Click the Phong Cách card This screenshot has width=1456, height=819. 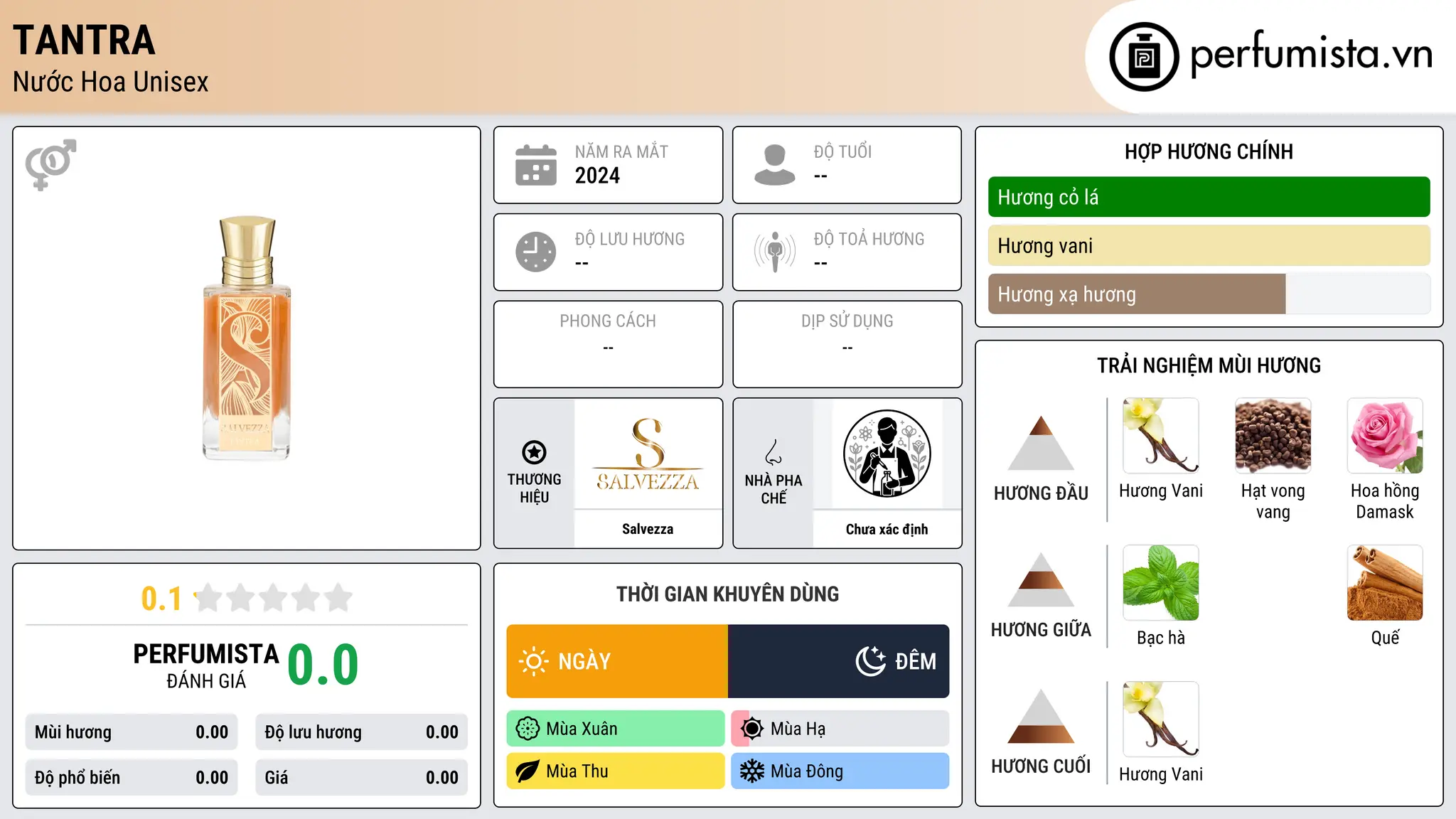coord(609,344)
